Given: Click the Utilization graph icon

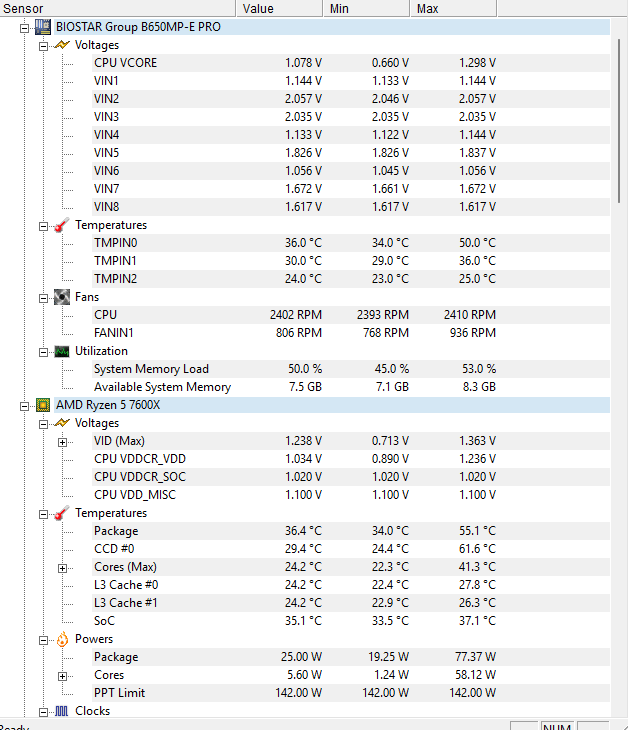Looking at the screenshot, I should point(62,351).
